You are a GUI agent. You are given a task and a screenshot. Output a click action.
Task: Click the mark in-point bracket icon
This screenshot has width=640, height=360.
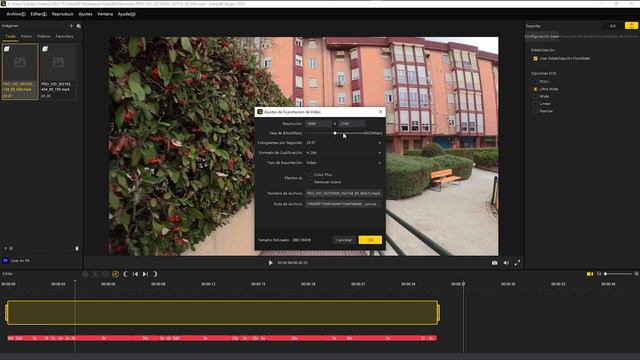[125, 274]
